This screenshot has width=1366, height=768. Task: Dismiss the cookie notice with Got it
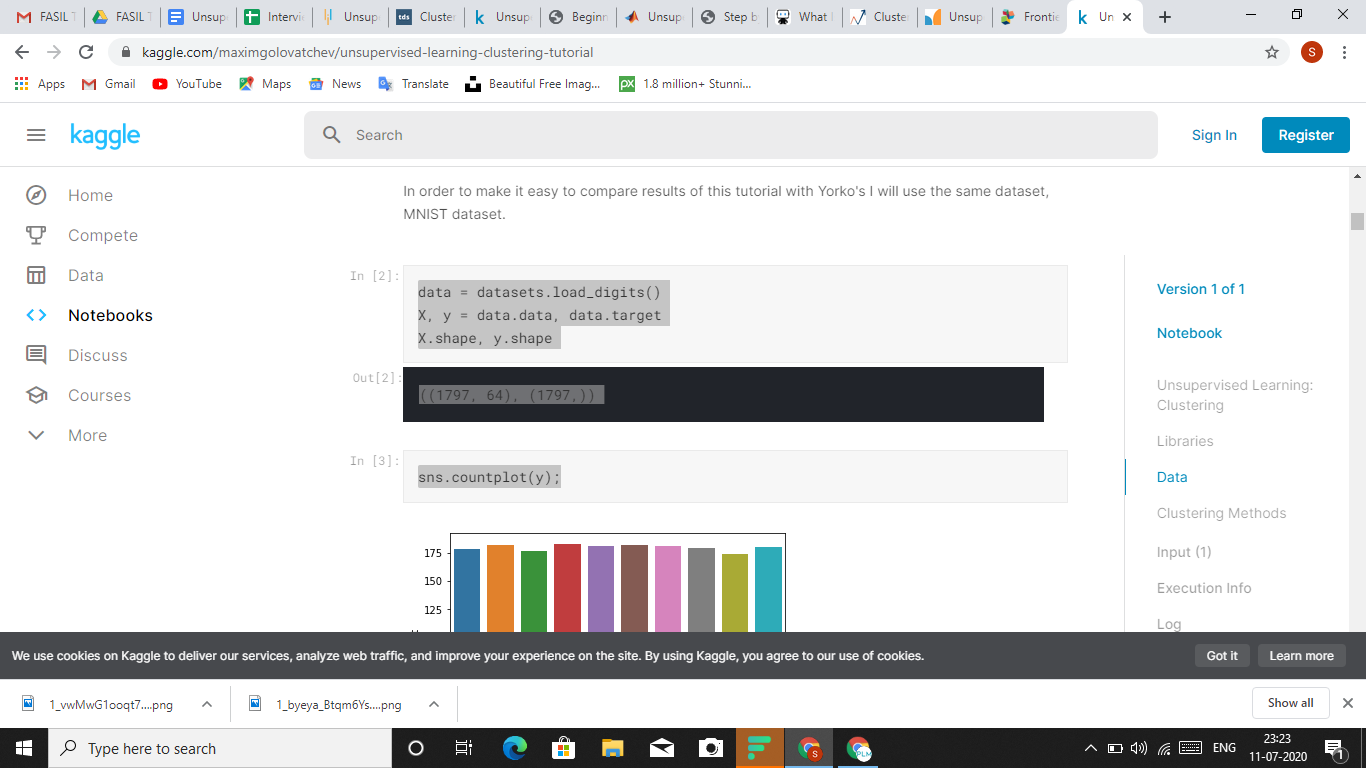[x=1222, y=655]
